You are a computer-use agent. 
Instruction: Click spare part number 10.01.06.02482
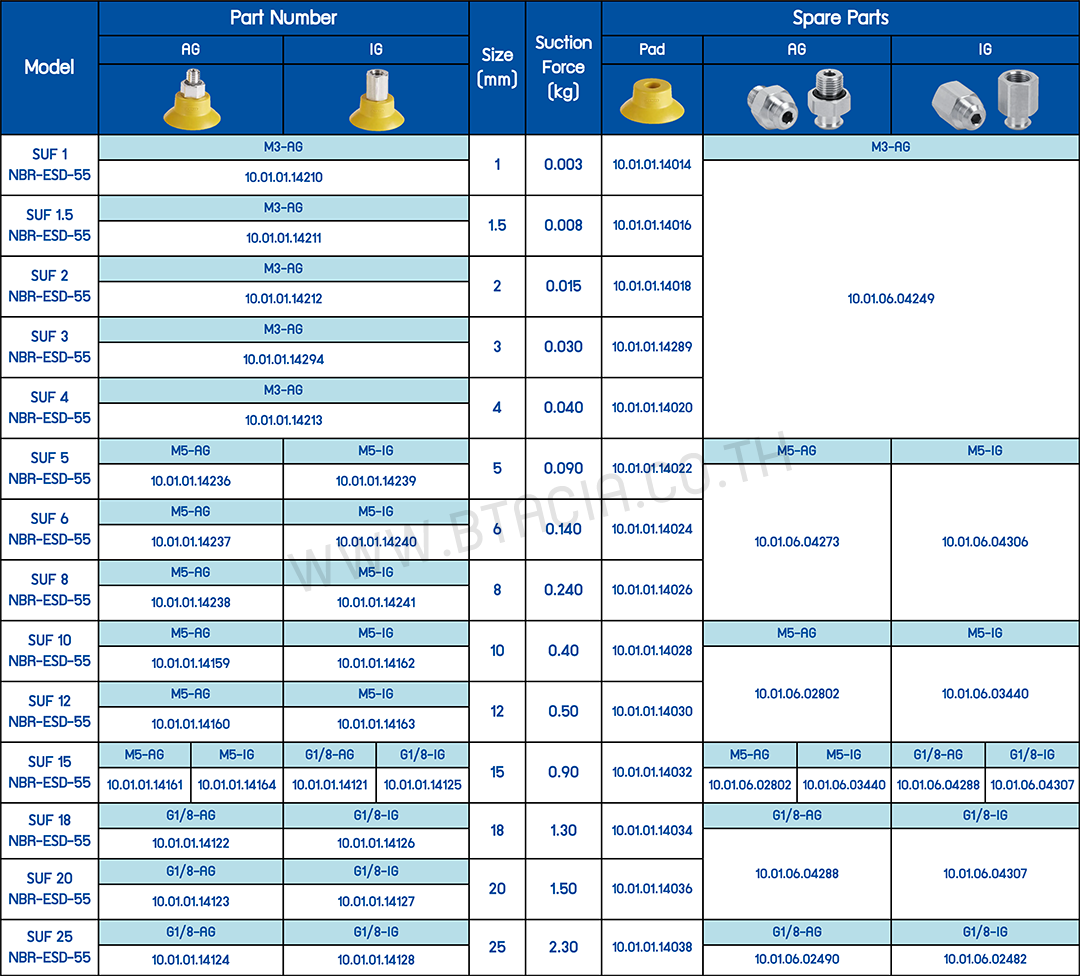click(985, 959)
